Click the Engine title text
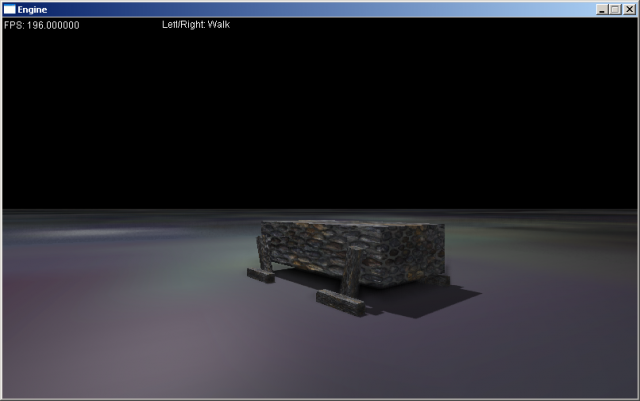The height and width of the screenshot is (401, 640). (x=33, y=9)
